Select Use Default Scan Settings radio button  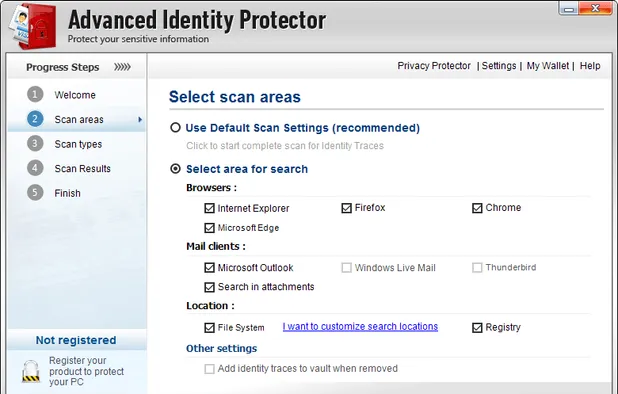tap(175, 128)
